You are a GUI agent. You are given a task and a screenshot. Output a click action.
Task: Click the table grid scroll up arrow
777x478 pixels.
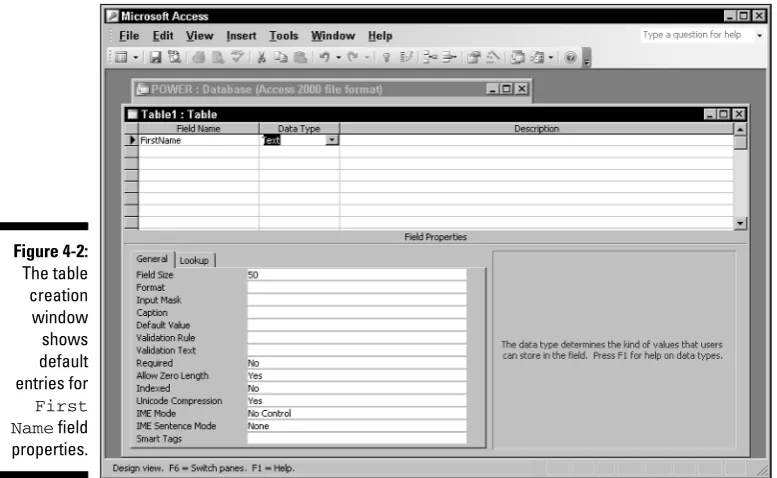tap(740, 129)
